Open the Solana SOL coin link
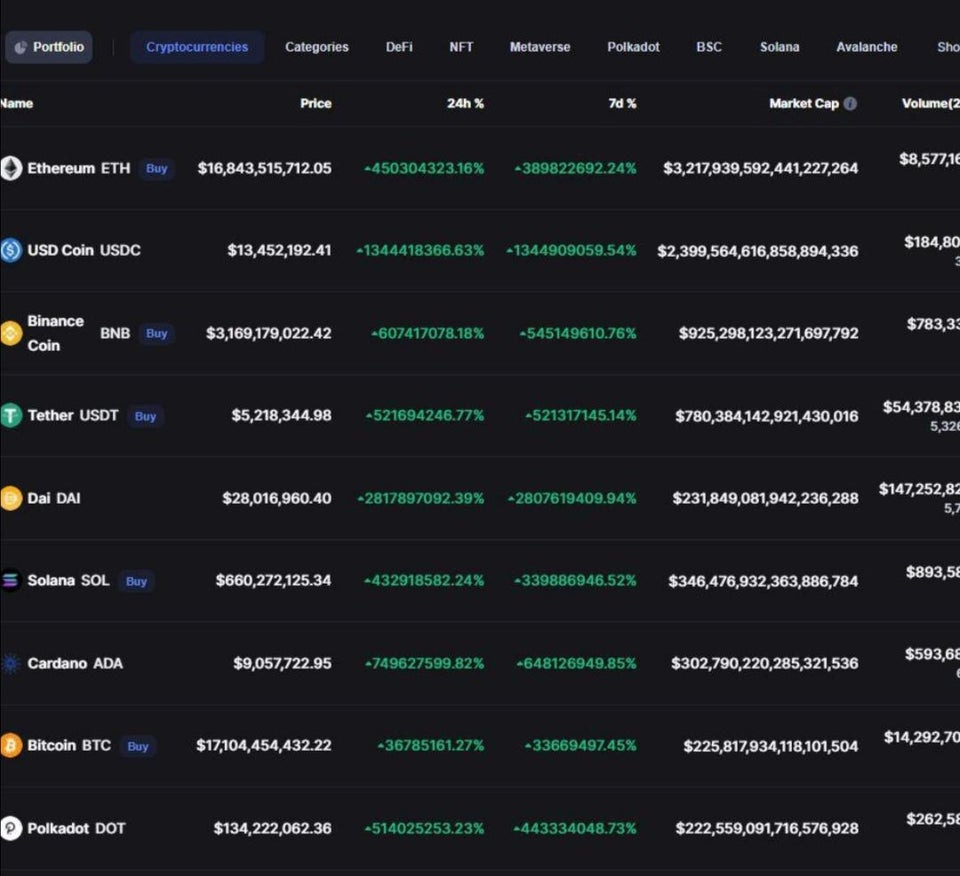This screenshot has width=960, height=876. coord(68,580)
